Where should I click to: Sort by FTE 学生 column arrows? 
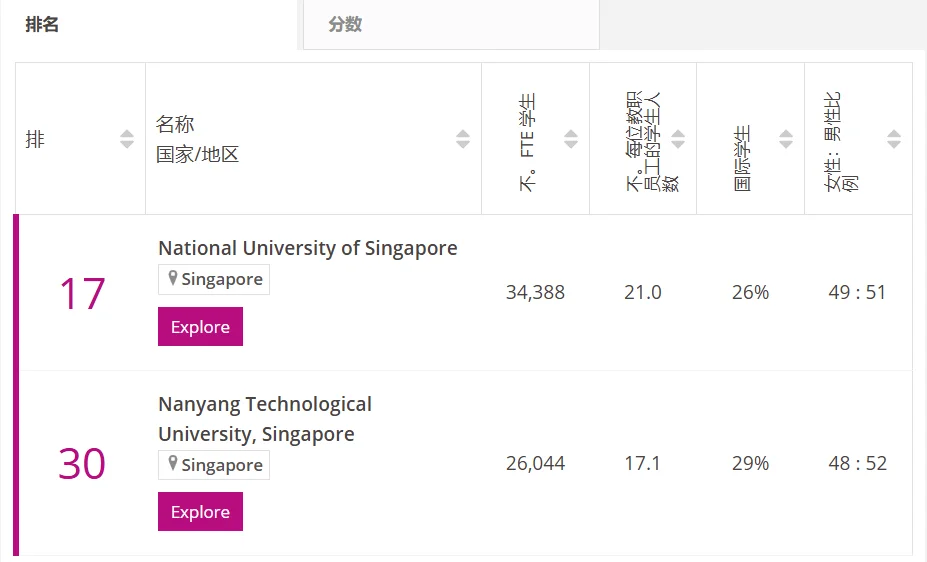pyautogui.click(x=571, y=139)
